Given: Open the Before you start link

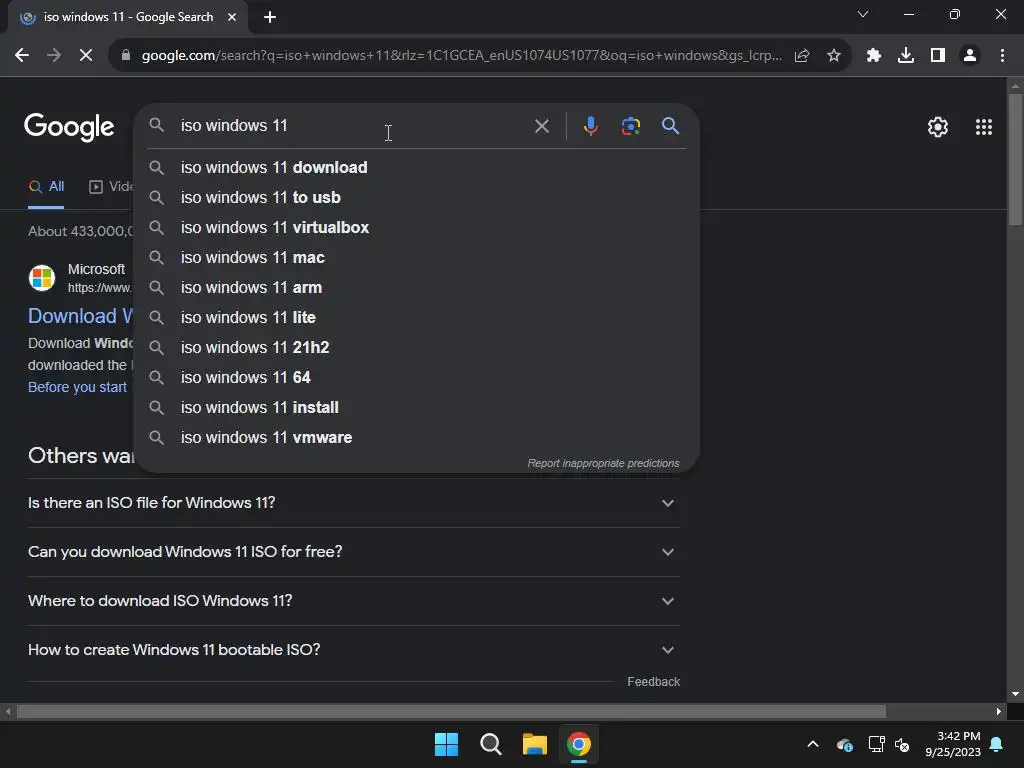Looking at the screenshot, I should (x=77, y=387).
